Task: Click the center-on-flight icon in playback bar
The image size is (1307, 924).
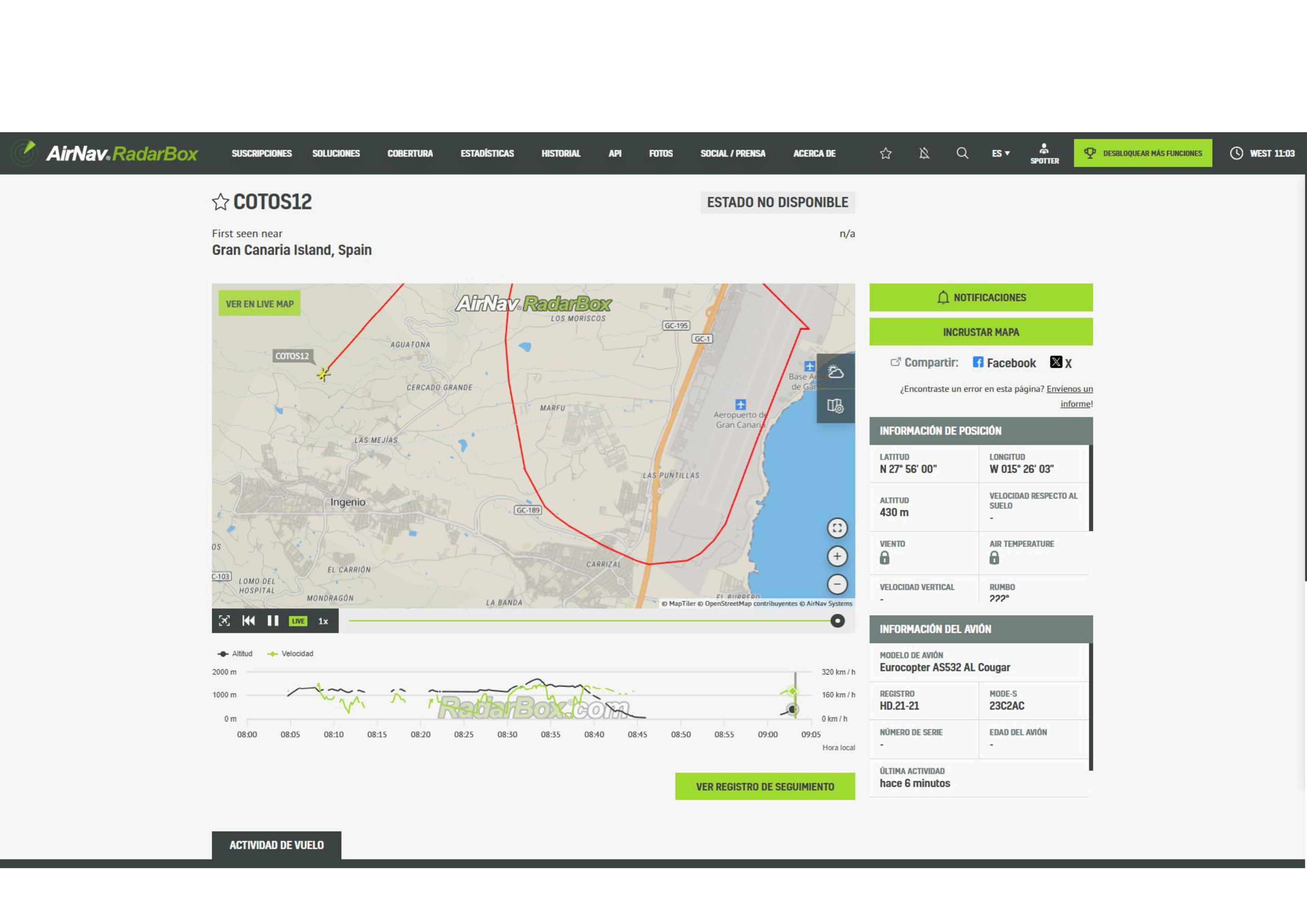Action: click(x=224, y=621)
